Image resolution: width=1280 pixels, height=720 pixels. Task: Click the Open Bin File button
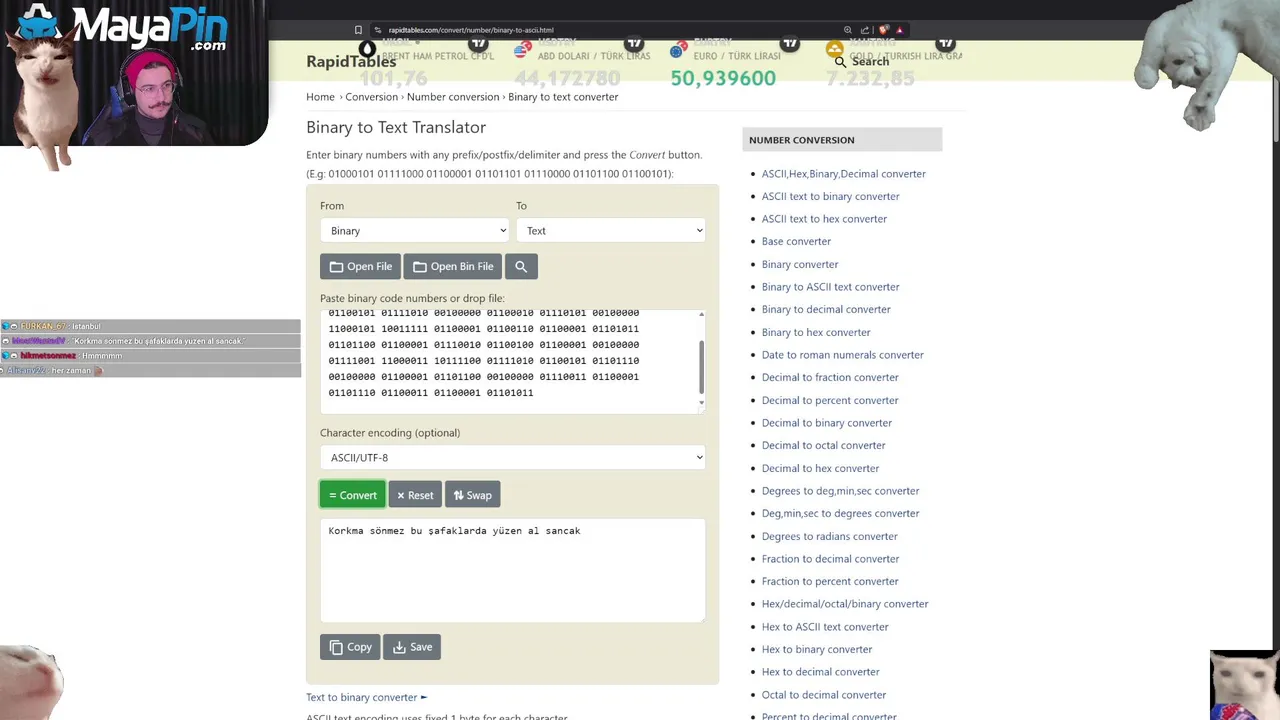click(x=453, y=267)
